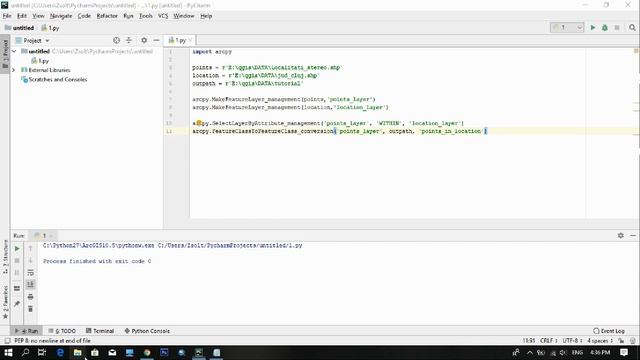The width and height of the screenshot is (640, 360).
Task: Toggle read-only lock icon in status bar
Action: [x=621, y=340]
